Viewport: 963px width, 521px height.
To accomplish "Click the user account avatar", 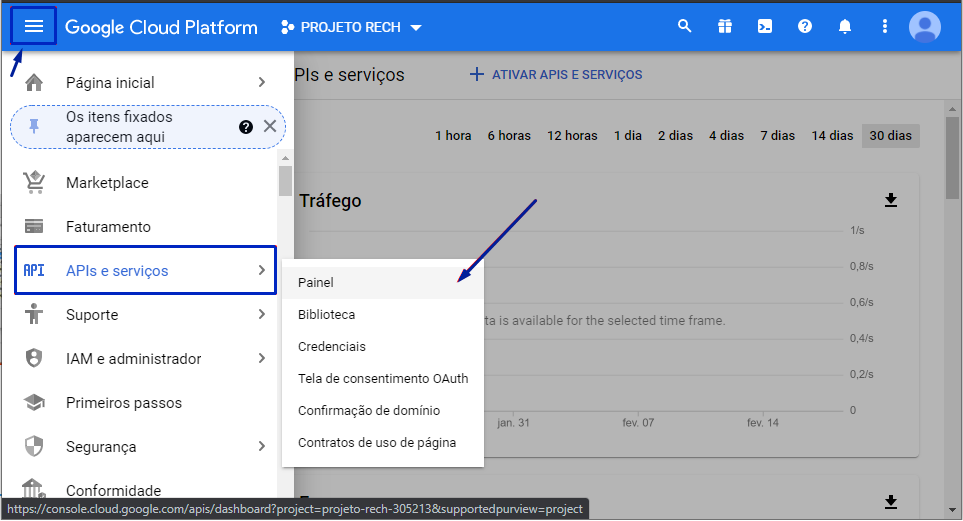I will pos(925,27).
